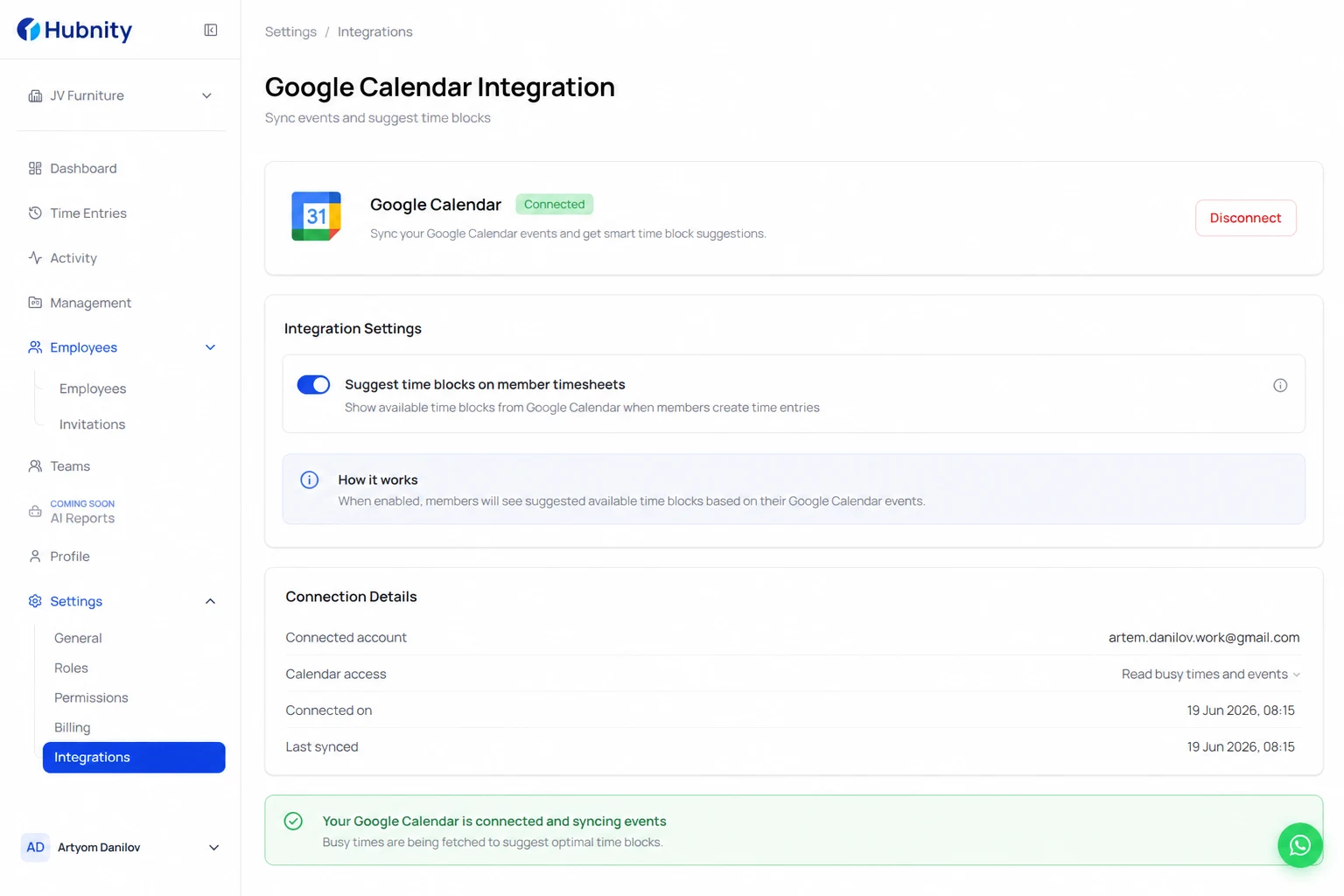Viewport: 1344px width, 896px height.
Task: Click the Last synced date value
Action: pos(1241,746)
